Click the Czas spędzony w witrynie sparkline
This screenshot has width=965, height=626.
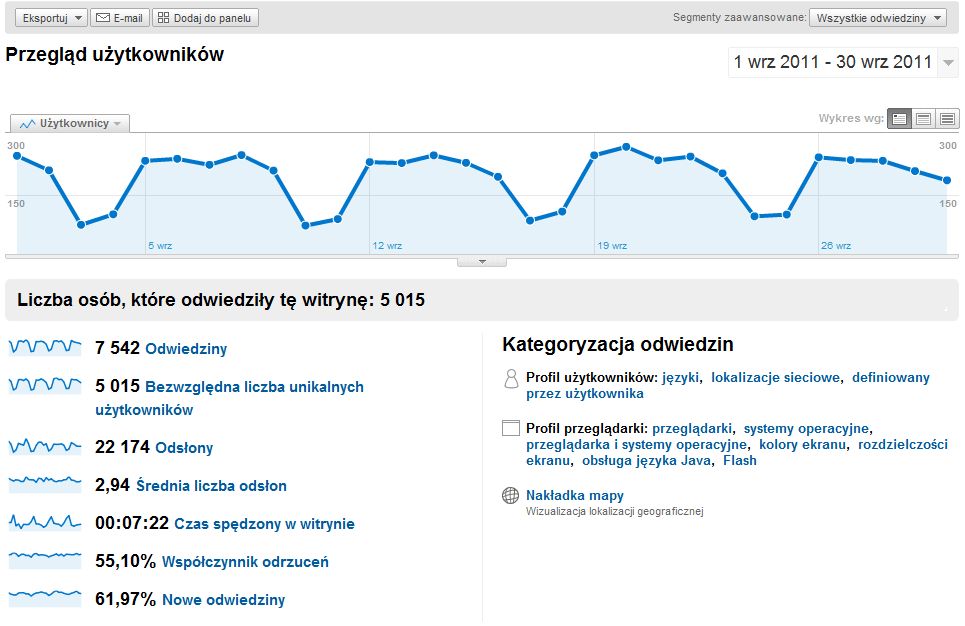pos(45,523)
